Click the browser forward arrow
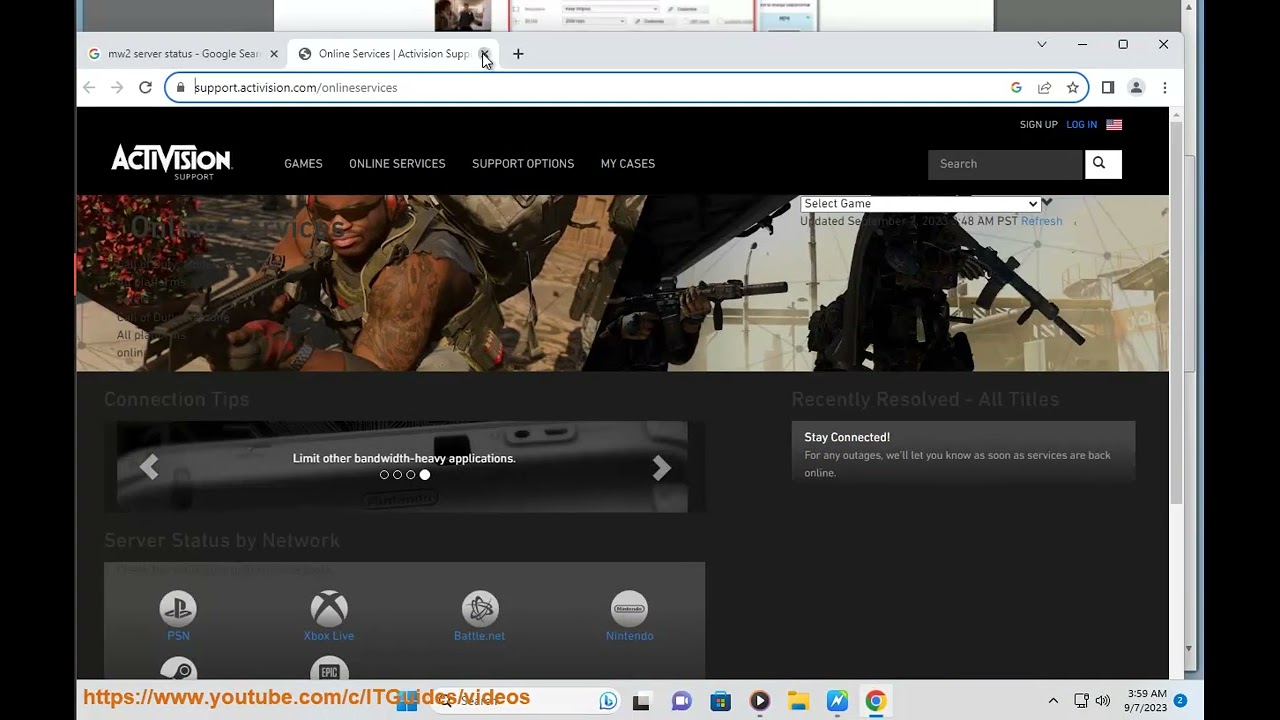Screen dimensions: 1280x720 117,88
